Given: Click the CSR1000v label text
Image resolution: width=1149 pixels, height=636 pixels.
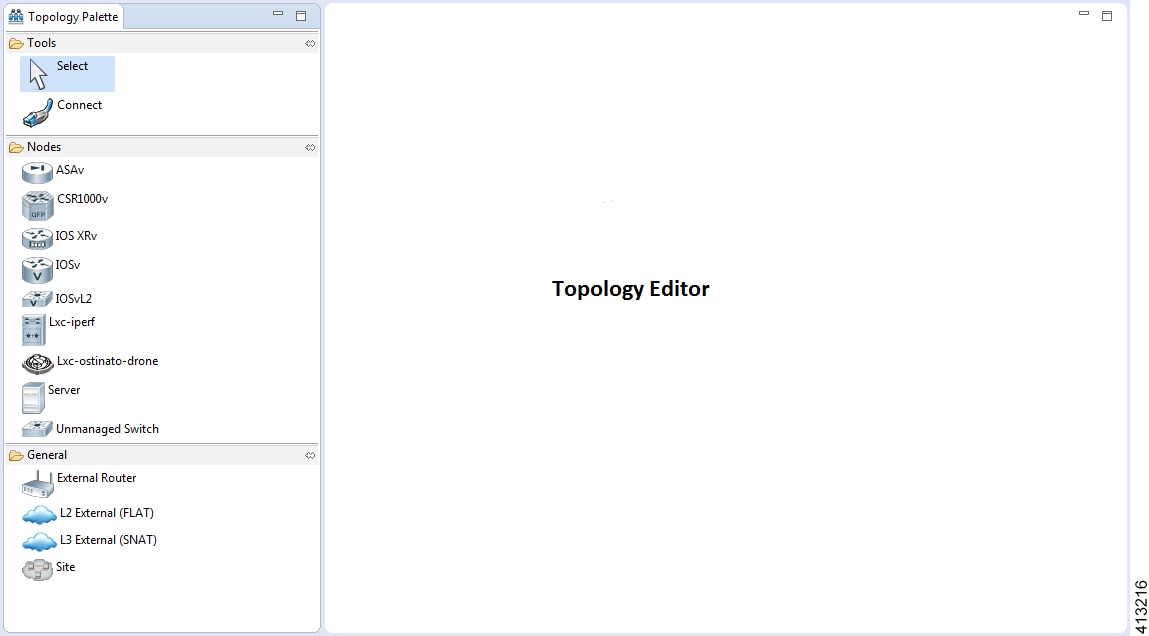Looking at the screenshot, I should (82, 199).
